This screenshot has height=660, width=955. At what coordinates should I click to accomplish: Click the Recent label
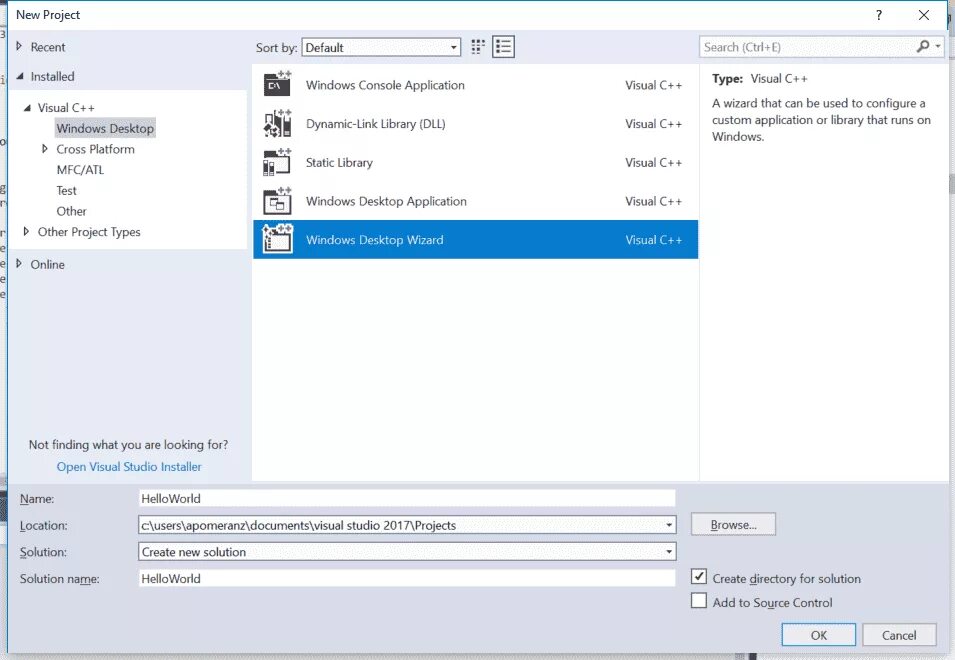click(48, 47)
